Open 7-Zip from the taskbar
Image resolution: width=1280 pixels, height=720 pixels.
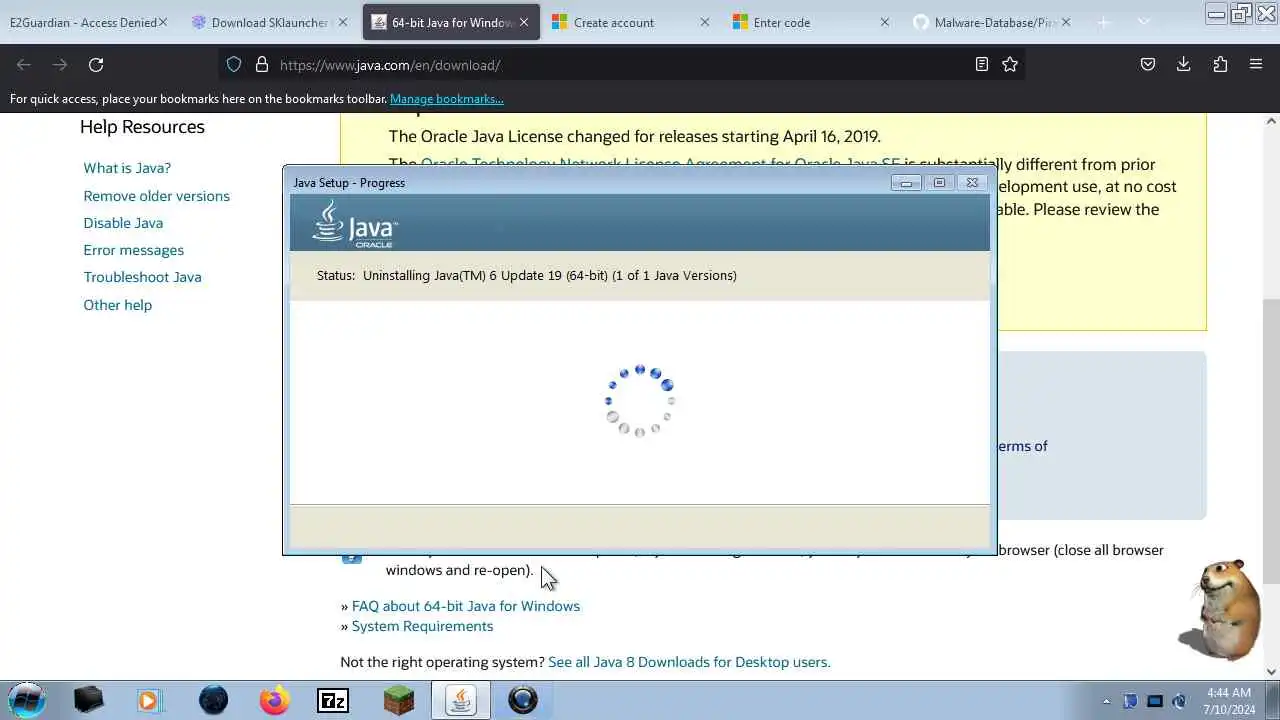[333, 701]
